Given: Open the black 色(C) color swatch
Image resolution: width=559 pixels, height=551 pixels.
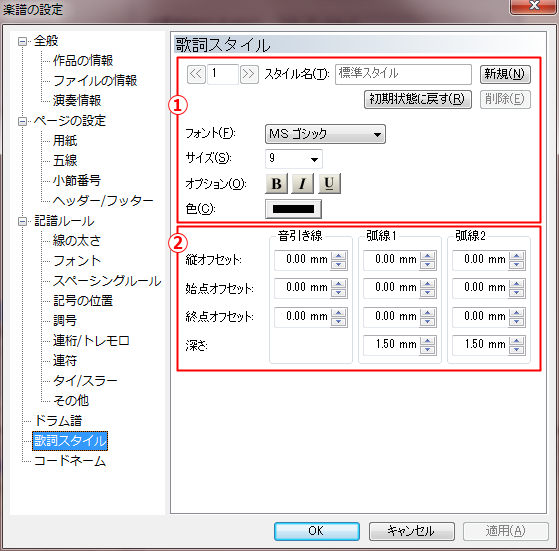Looking at the screenshot, I should coord(293,209).
